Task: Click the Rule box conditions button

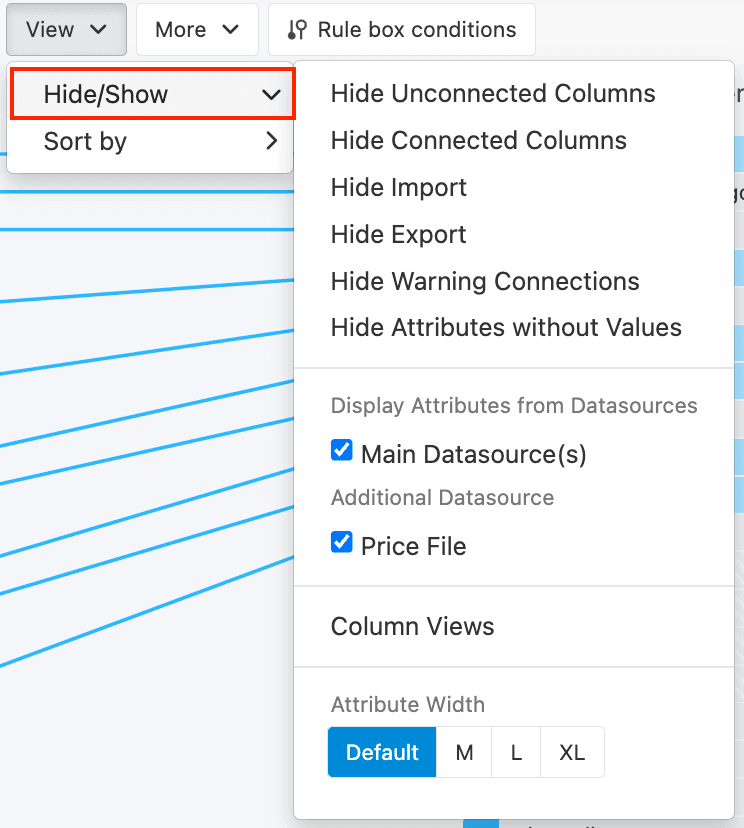Action: pyautogui.click(x=402, y=30)
